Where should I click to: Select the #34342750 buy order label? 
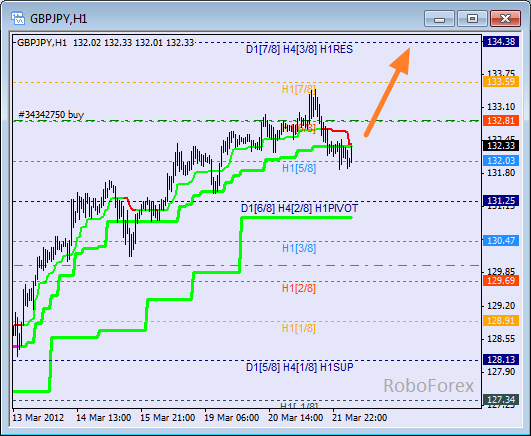pyautogui.click(x=51, y=115)
